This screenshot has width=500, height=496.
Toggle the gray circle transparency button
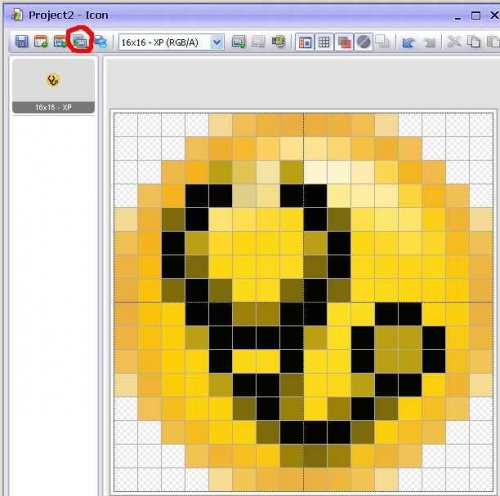[x=363, y=42]
